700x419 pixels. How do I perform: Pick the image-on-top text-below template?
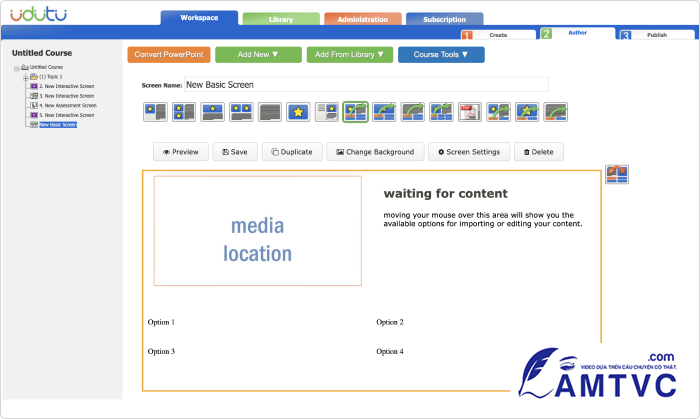click(212, 112)
